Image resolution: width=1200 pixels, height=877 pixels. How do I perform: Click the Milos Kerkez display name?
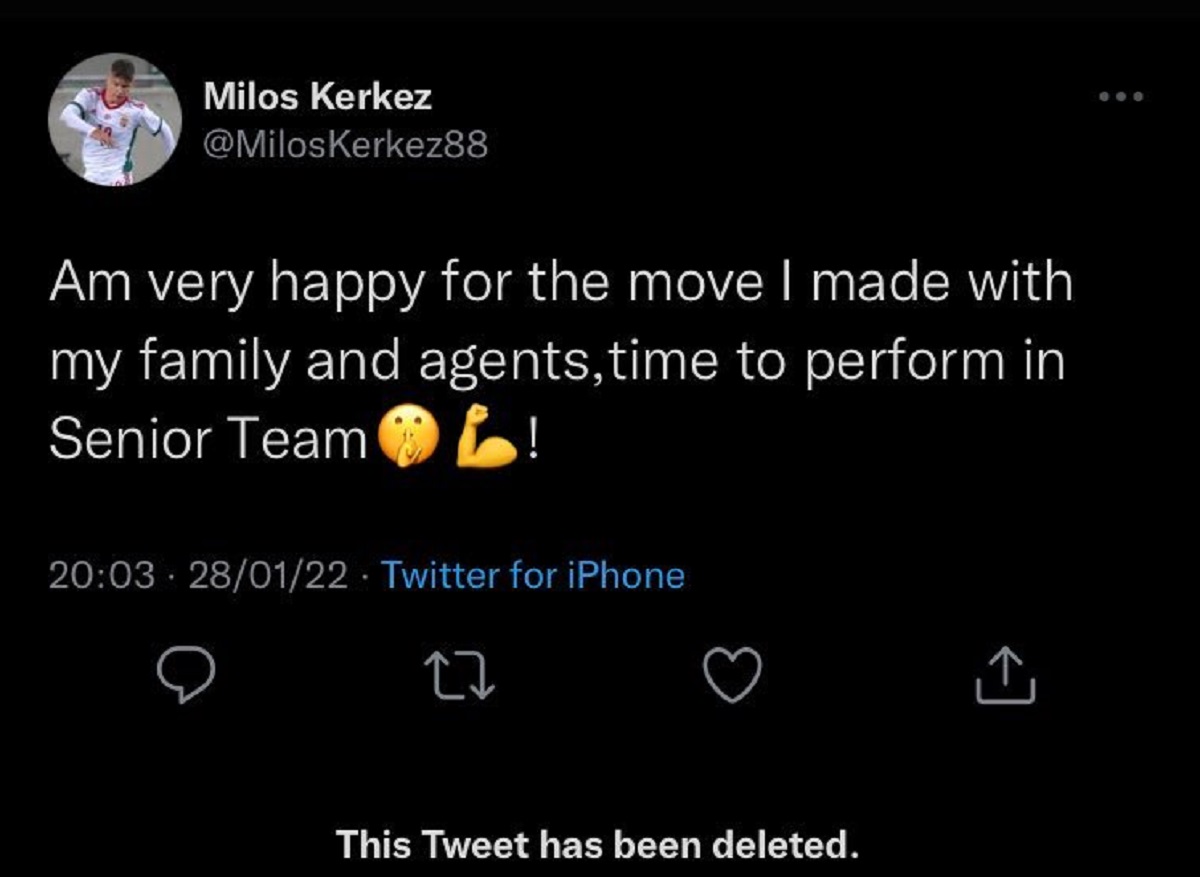(318, 97)
